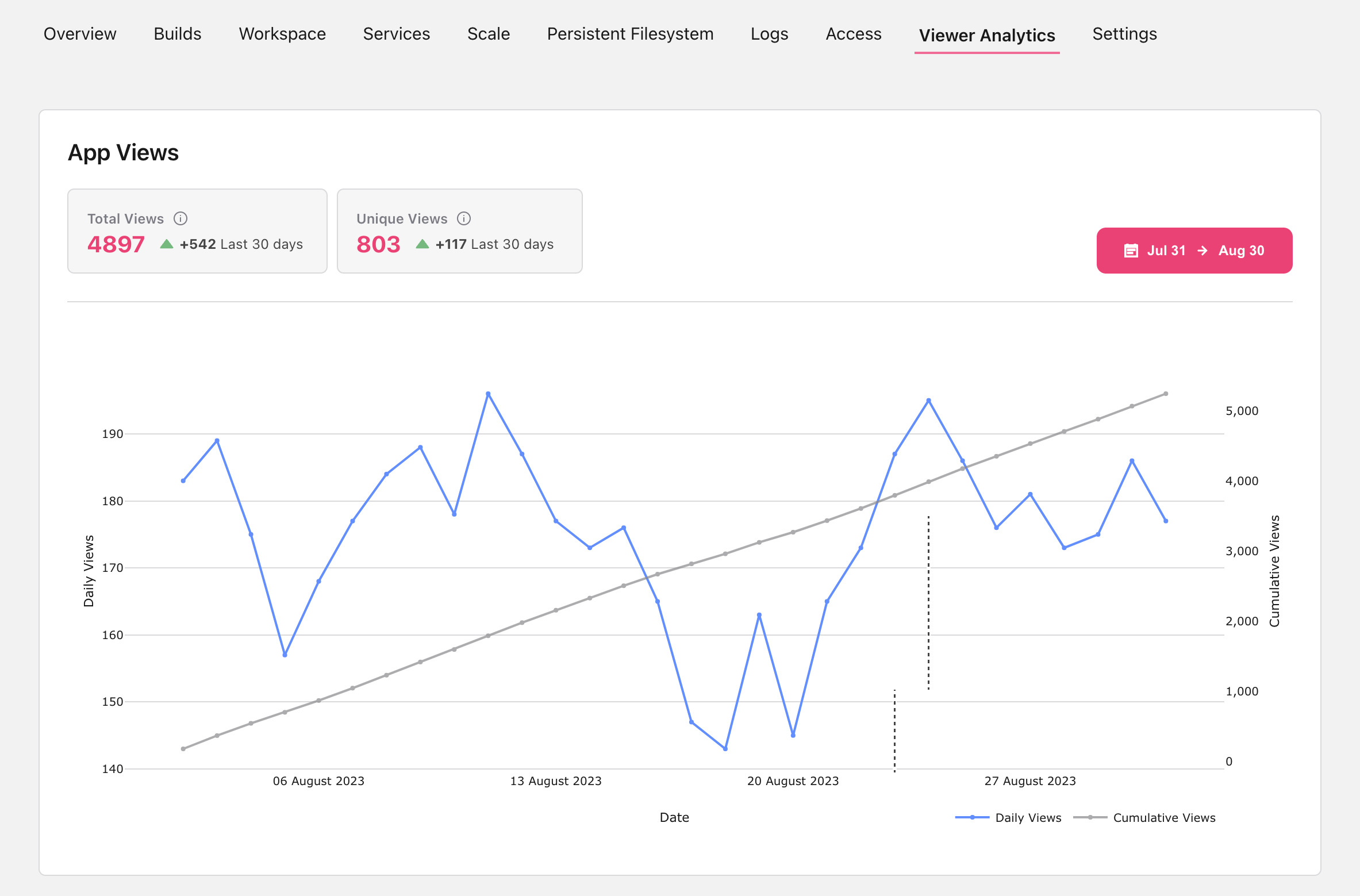This screenshot has width=1360, height=896.
Task: Click the arrow between Jul 31 and Aug 30
Action: 1202,251
